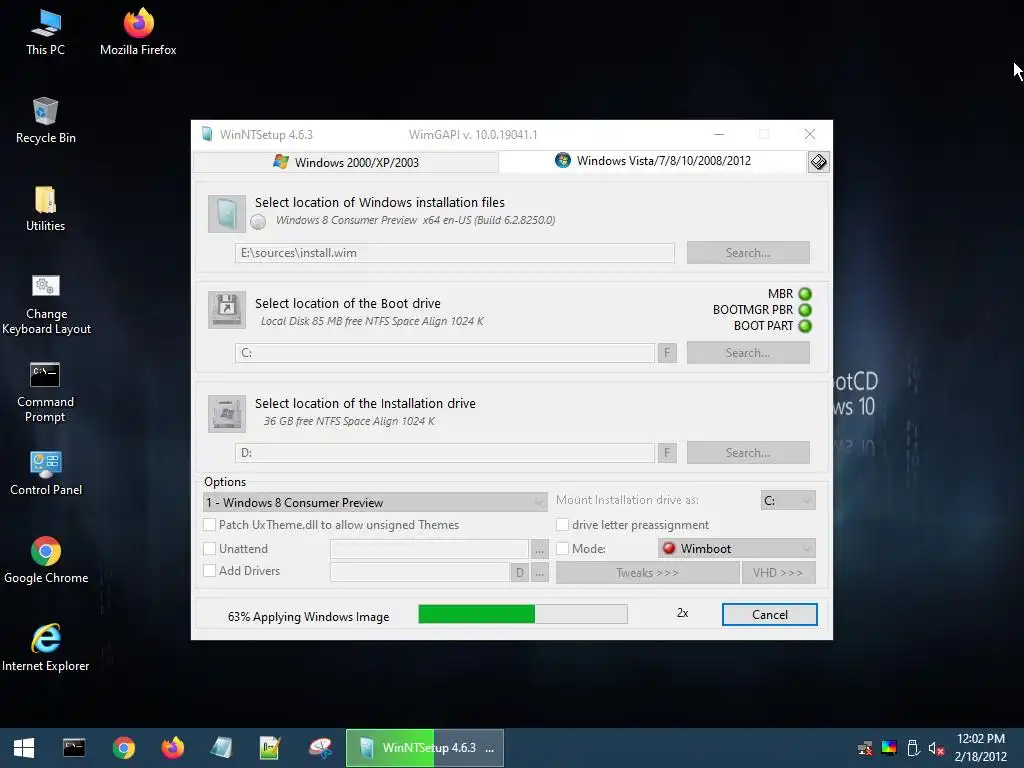This screenshot has width=1024, height=768.
Task: Open the Tweaks >>> button
Action: 647,573
